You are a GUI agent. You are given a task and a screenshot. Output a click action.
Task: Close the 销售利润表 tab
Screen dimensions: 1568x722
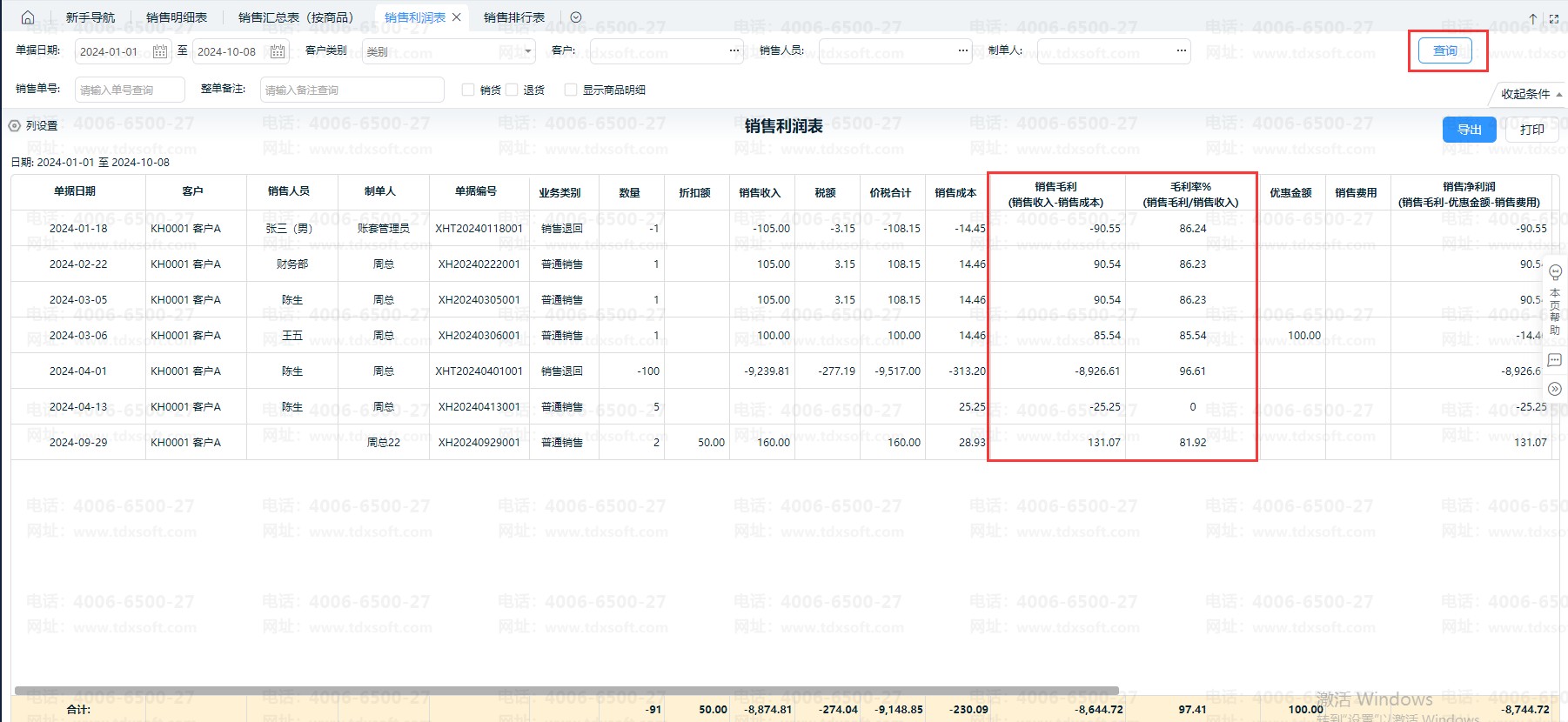click(x=457, y=17)
